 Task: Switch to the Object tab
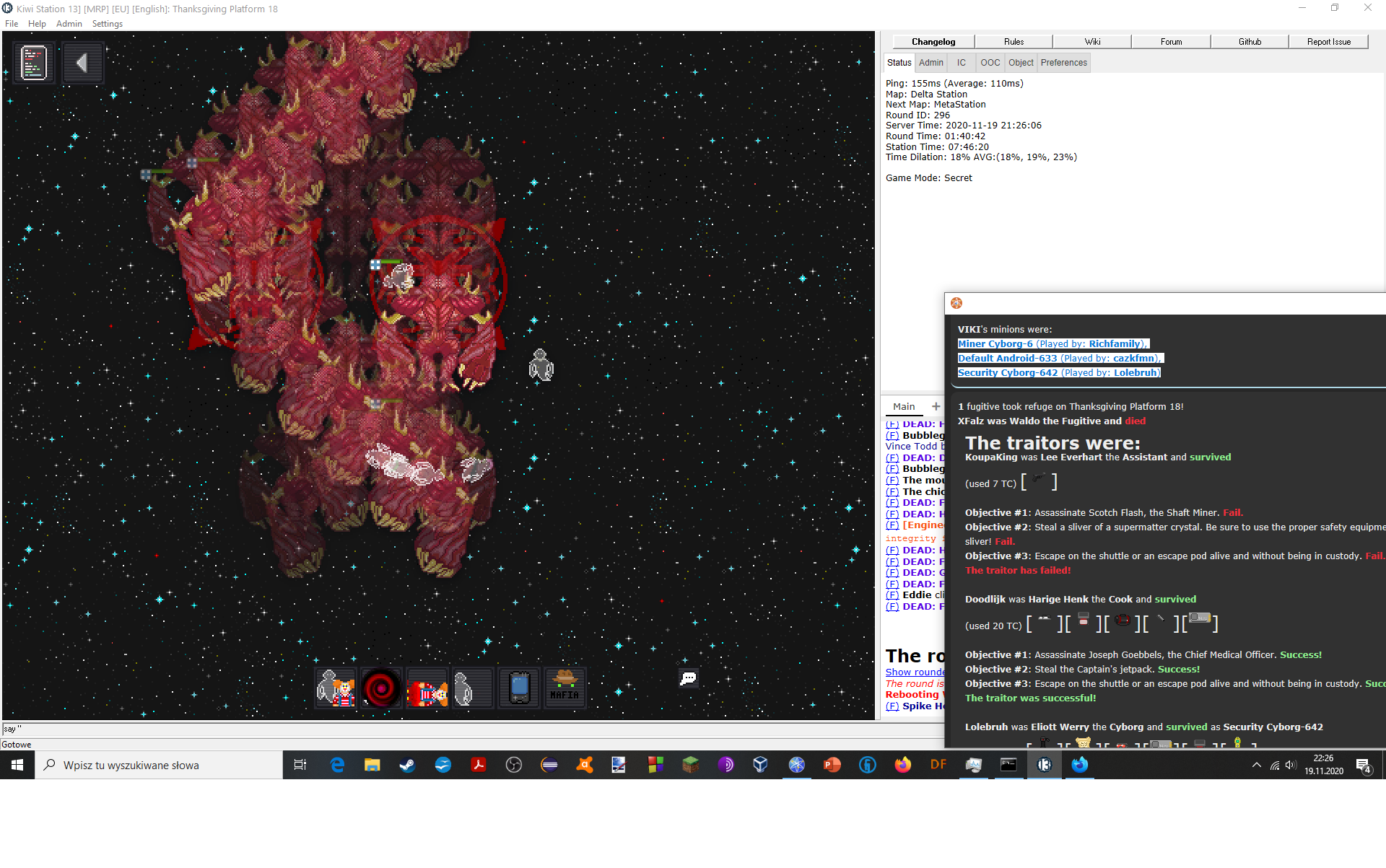1021,63
